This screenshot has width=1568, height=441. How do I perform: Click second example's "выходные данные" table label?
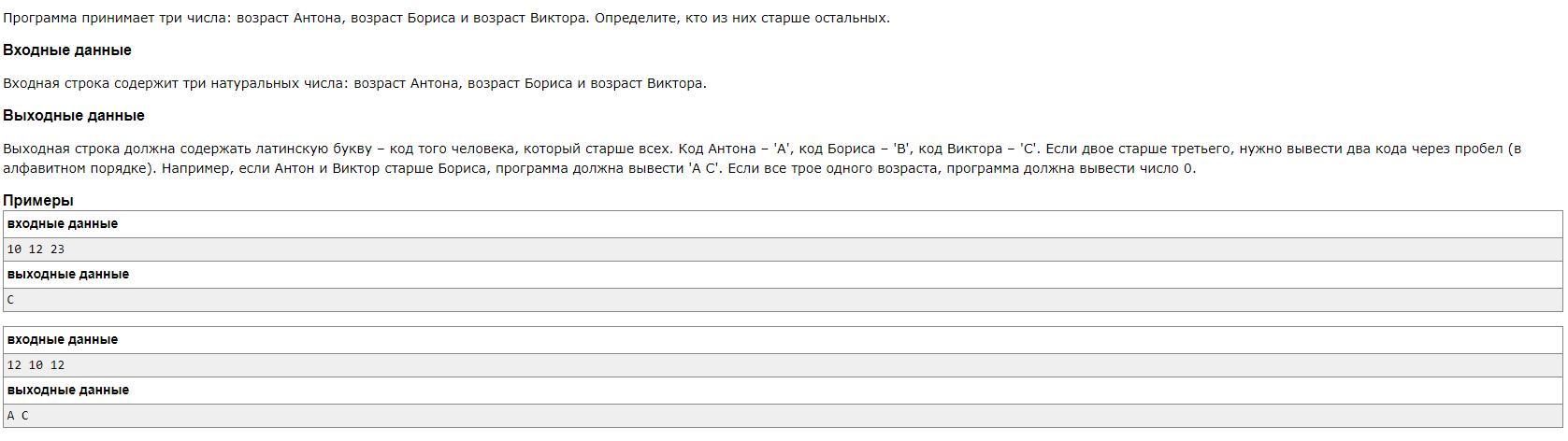coord(68,391)
